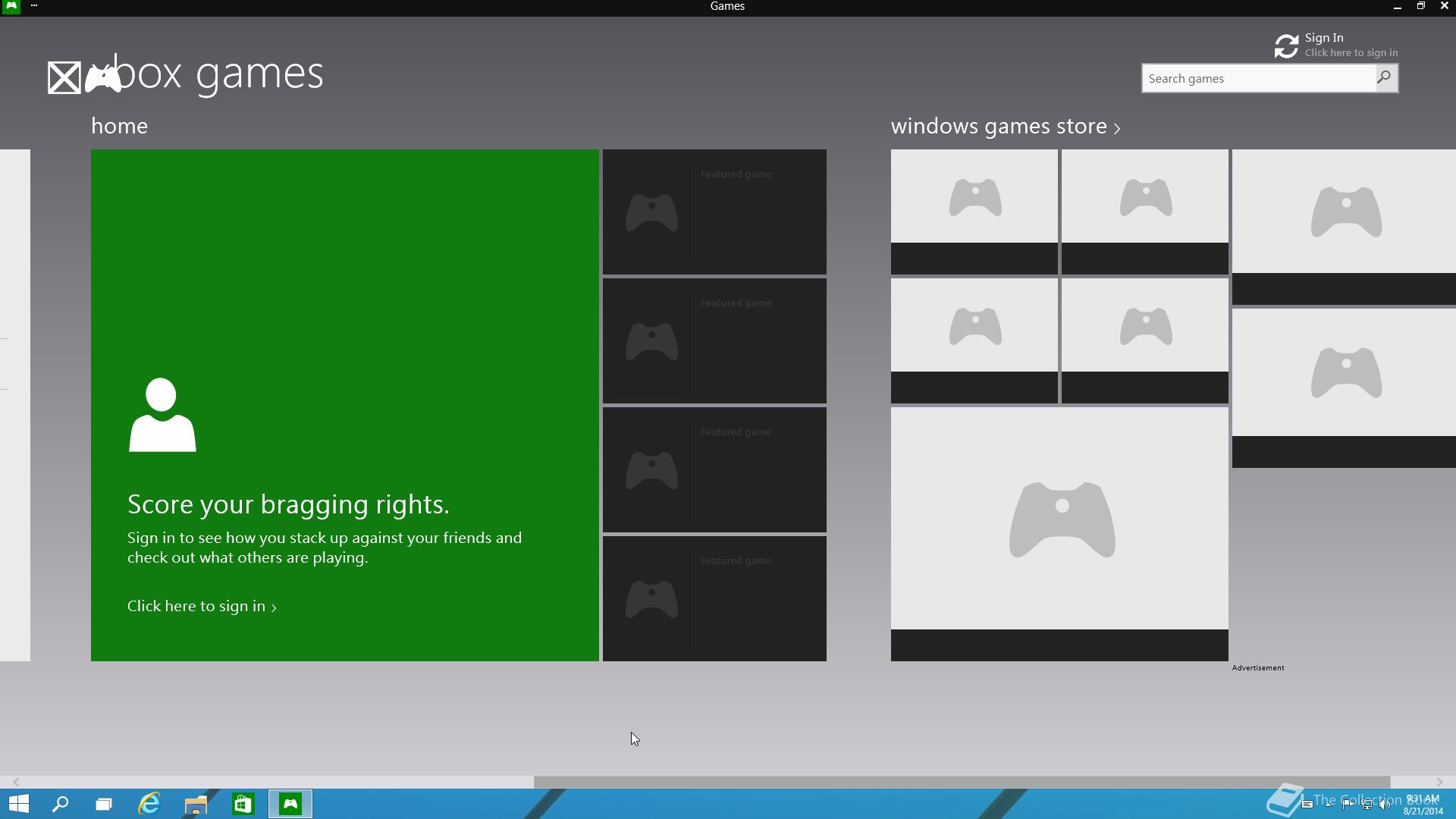Click the touch keyboard icon in system tray
The height and width of the screenshot is (819, 1456).
[x=1307, y=805]
